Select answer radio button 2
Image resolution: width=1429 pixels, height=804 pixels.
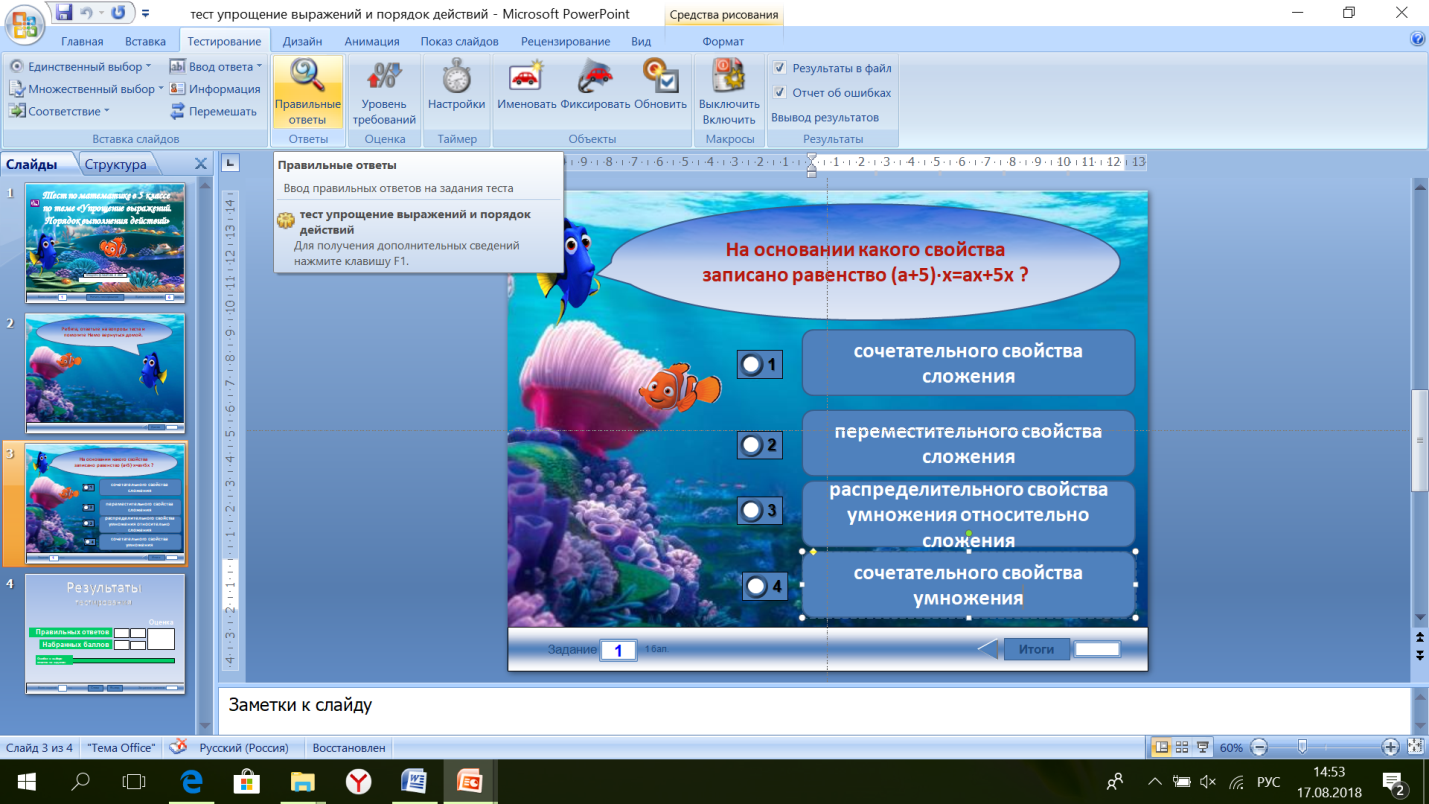(x=751, y=445)
